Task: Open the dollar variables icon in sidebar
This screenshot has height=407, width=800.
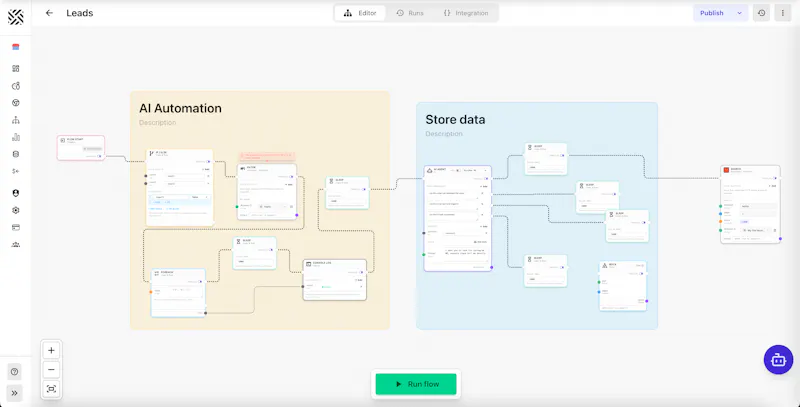Action: pyautogui.click(x=15, y=171)
